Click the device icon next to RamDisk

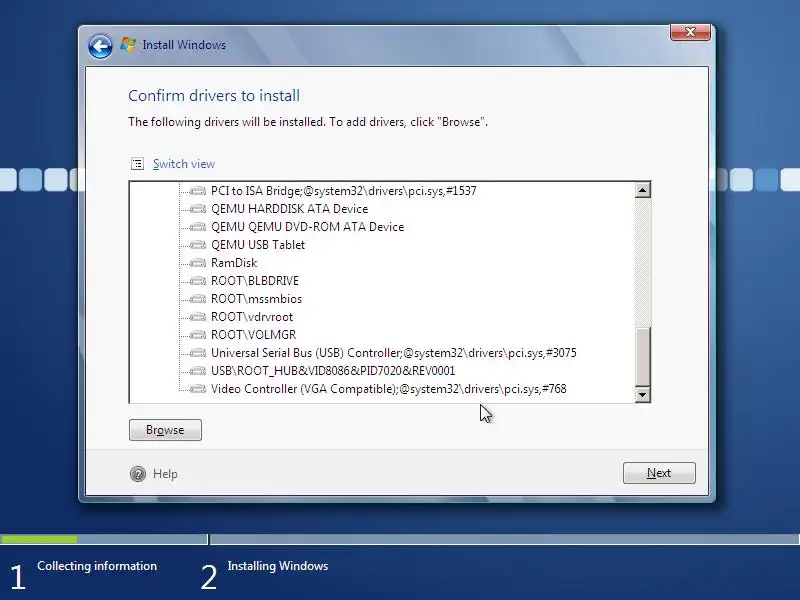point(197,263)
